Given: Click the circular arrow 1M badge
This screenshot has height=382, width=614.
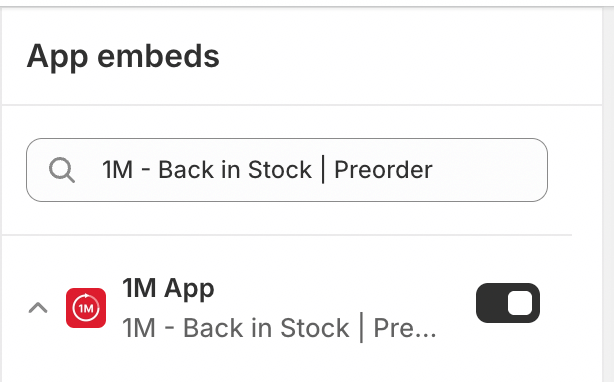Looking at the screenshot, I should pos(86,308).
